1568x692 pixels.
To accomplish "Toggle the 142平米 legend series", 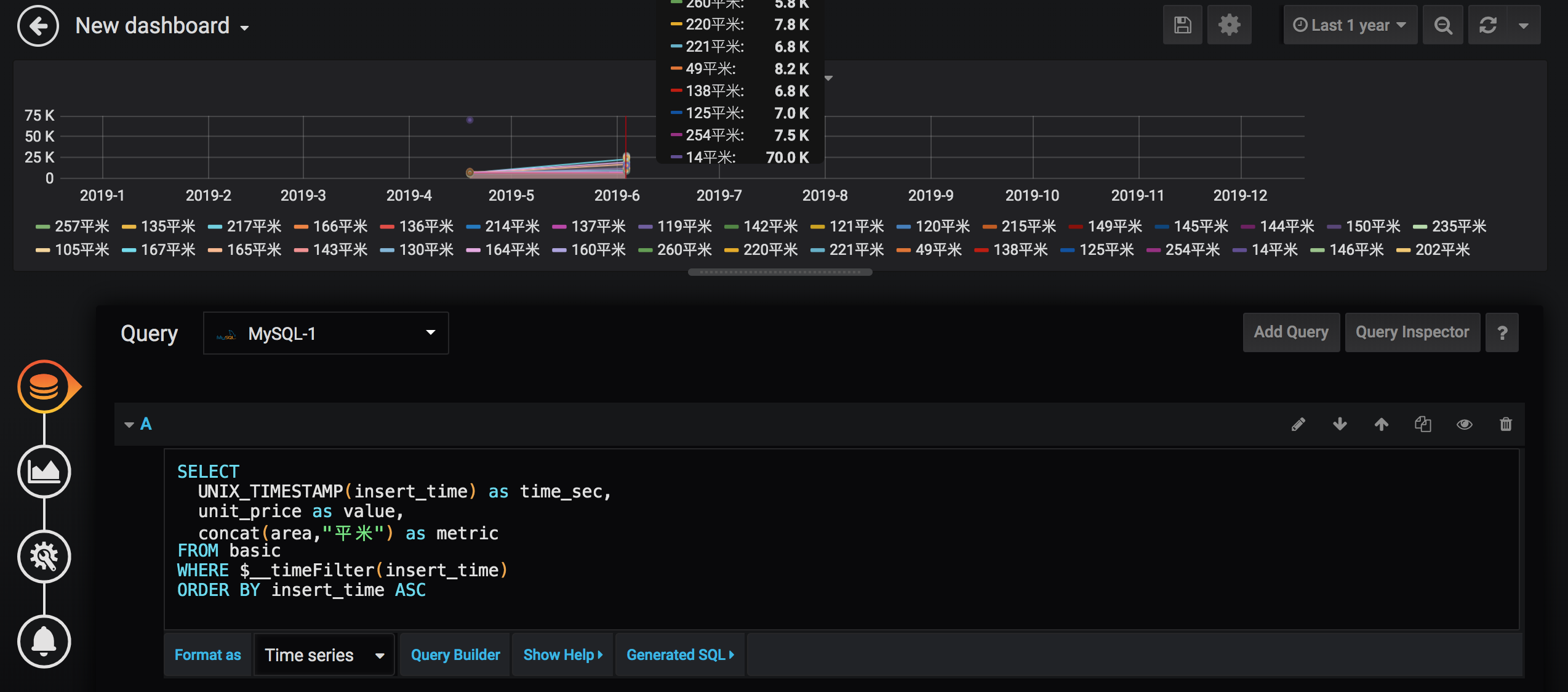I will click(770, 227).
